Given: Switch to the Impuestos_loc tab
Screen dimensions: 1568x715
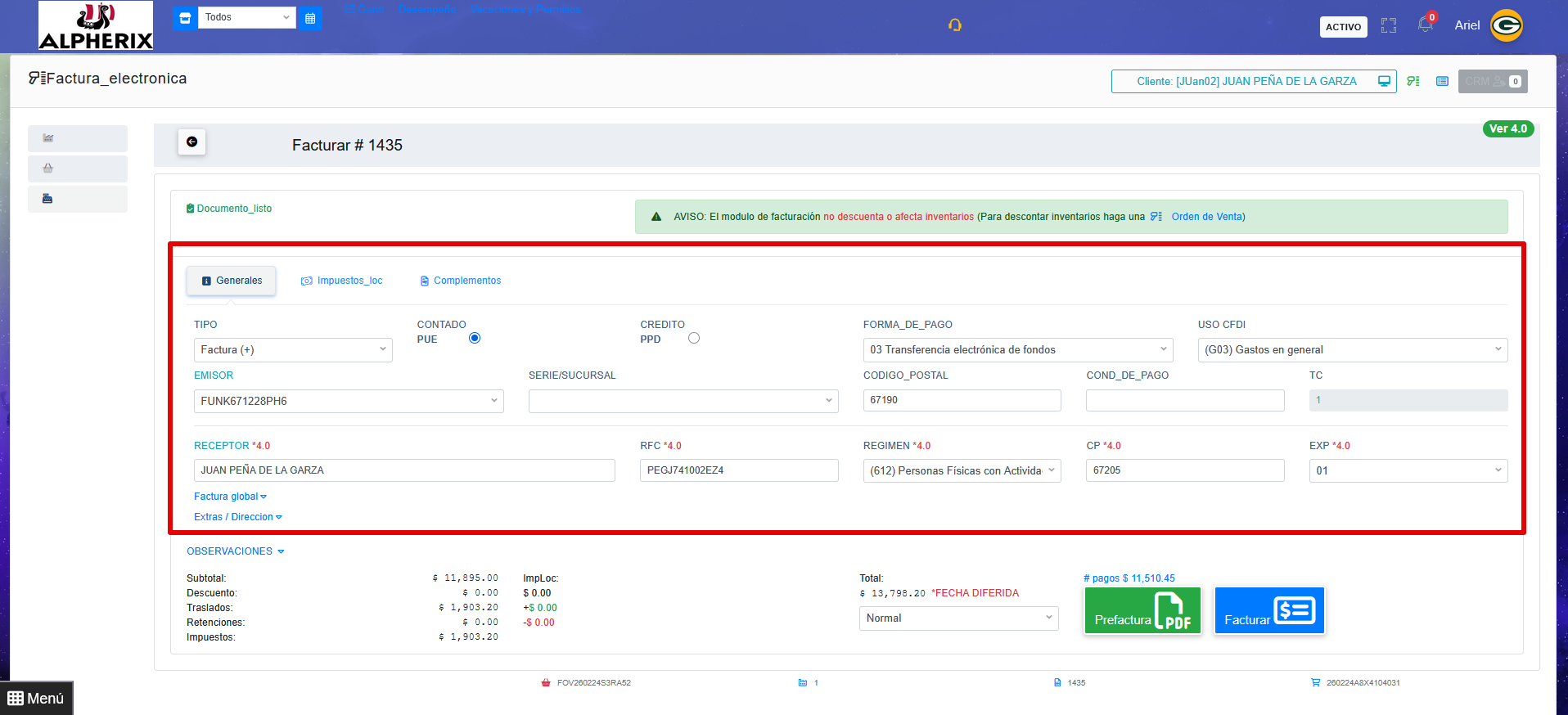Looking at the screenshot, I should pos(342,281).
